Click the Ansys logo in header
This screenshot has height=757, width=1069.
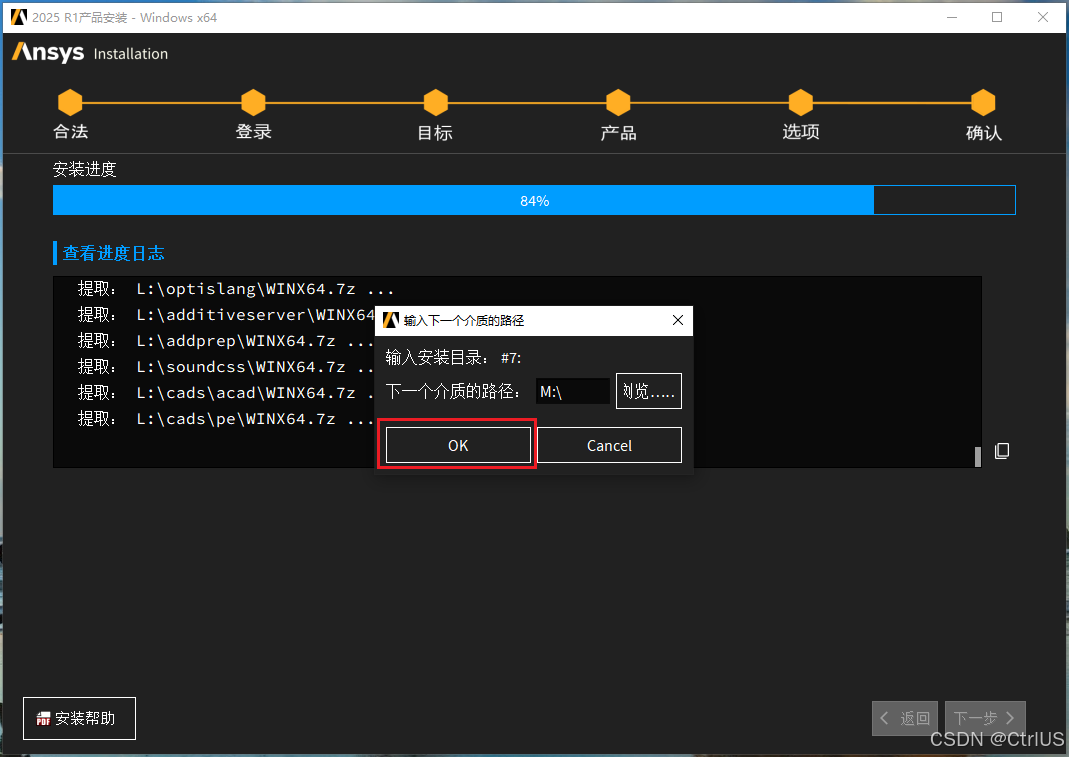click(48, 53)
